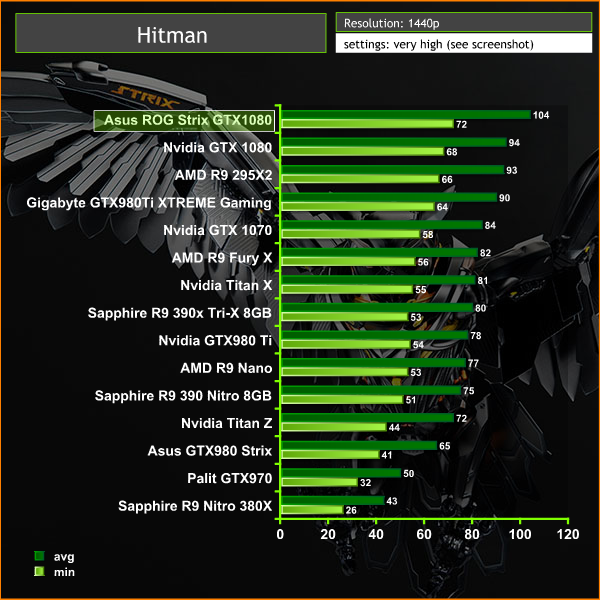Select the 64 min bar of Gigabyte GTX980Ti

tap(358, 207)
